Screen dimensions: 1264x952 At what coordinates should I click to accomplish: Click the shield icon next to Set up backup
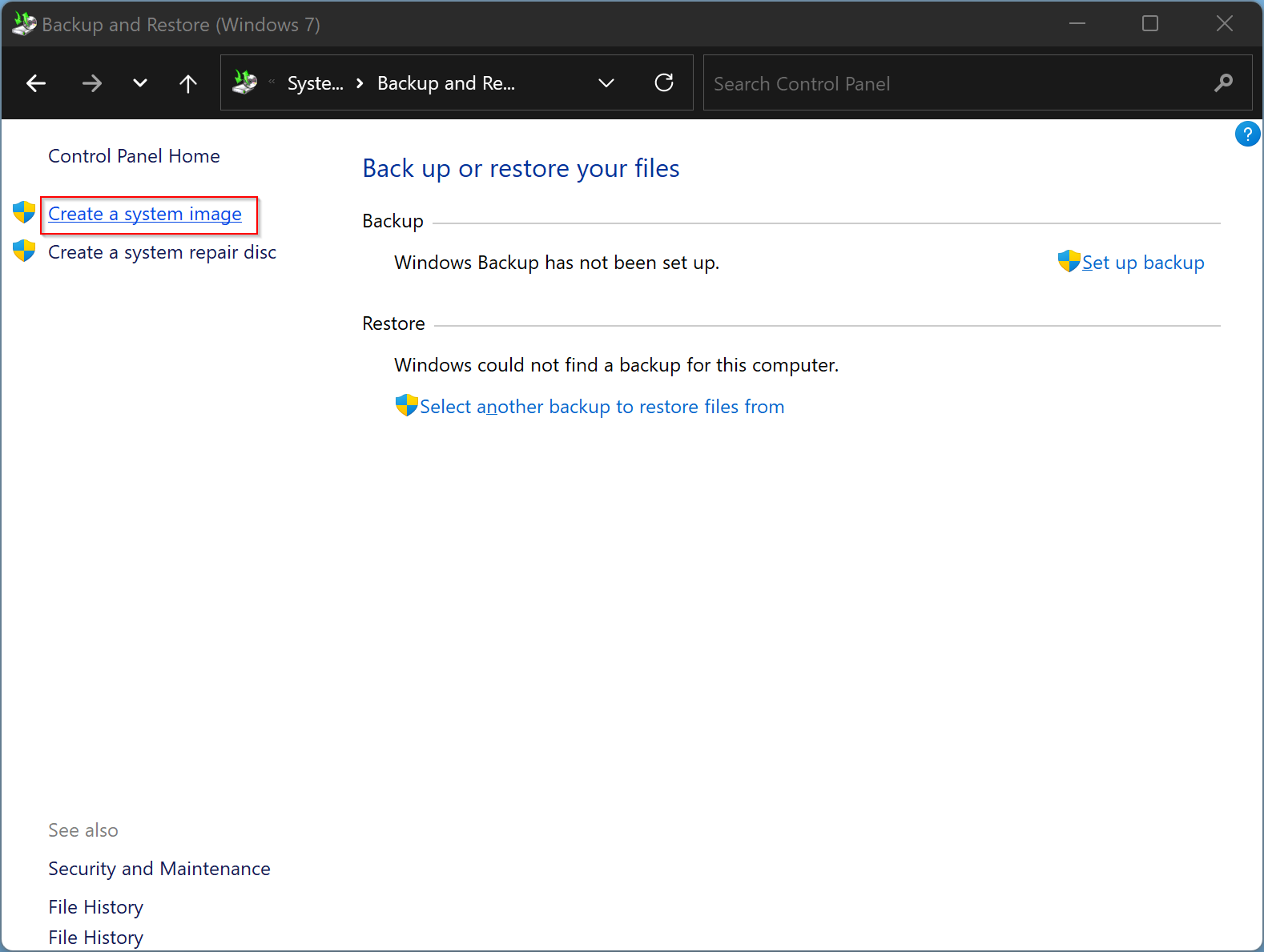point(1069,261)
